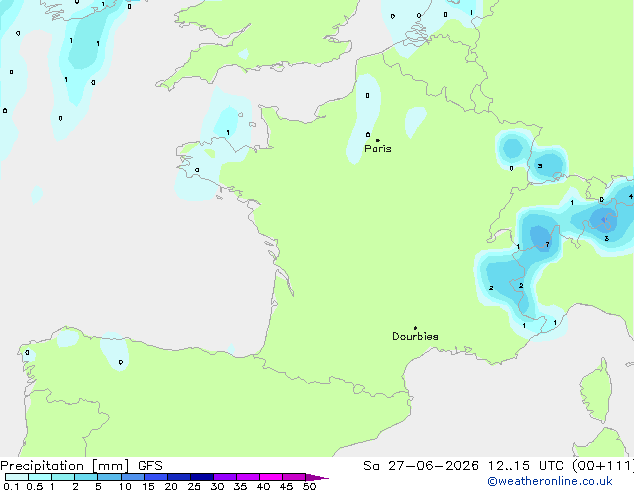Select the Dourbies location dot marker

tap(415, 328)
